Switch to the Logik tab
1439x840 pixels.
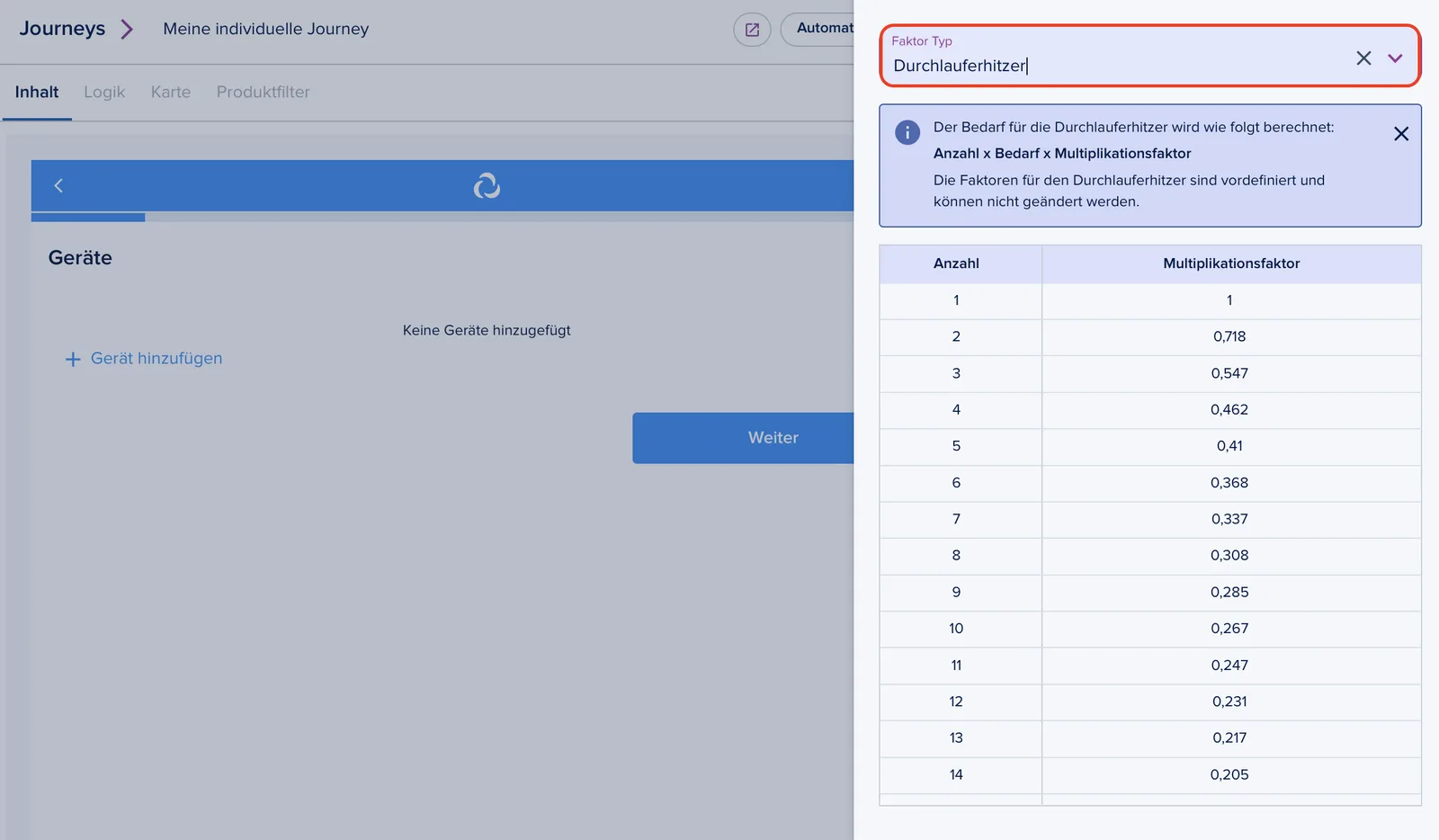pos(104,92)
